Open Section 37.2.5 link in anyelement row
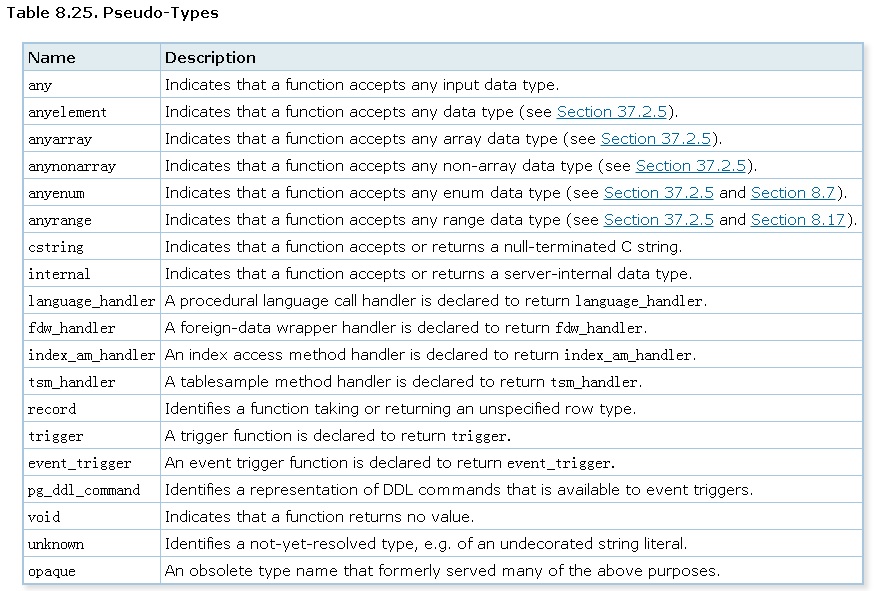The height and width of the screenshot is (591, 876). coord(612,112)
